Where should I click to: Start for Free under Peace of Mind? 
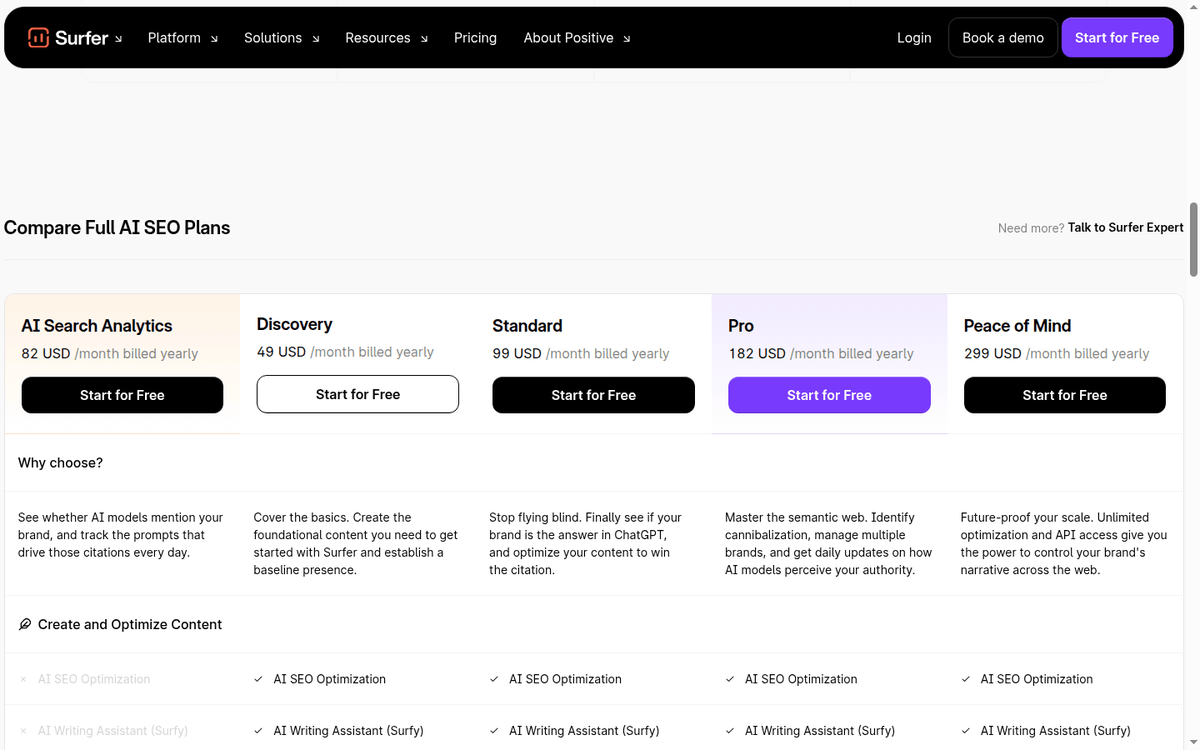tap(1065, 395)
